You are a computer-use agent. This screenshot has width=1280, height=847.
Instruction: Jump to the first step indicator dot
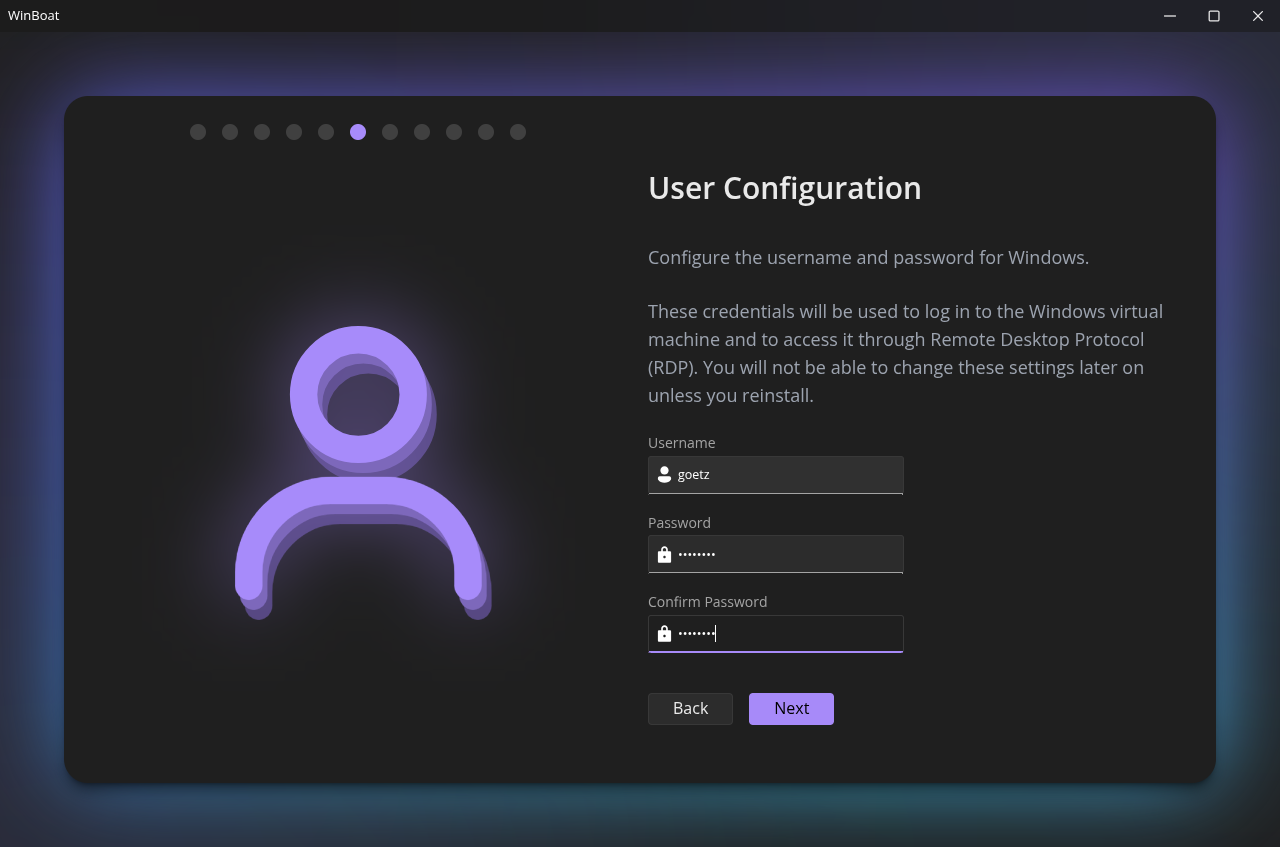point(198,132)
